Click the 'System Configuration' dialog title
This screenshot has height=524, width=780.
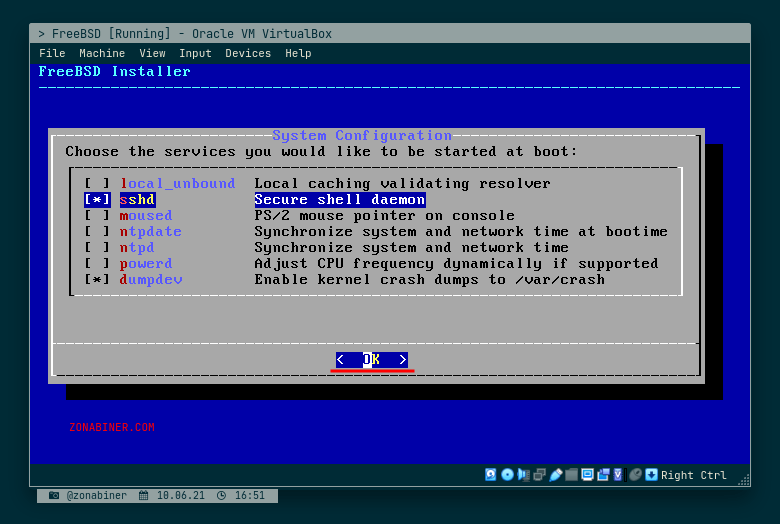pos(362,135)
